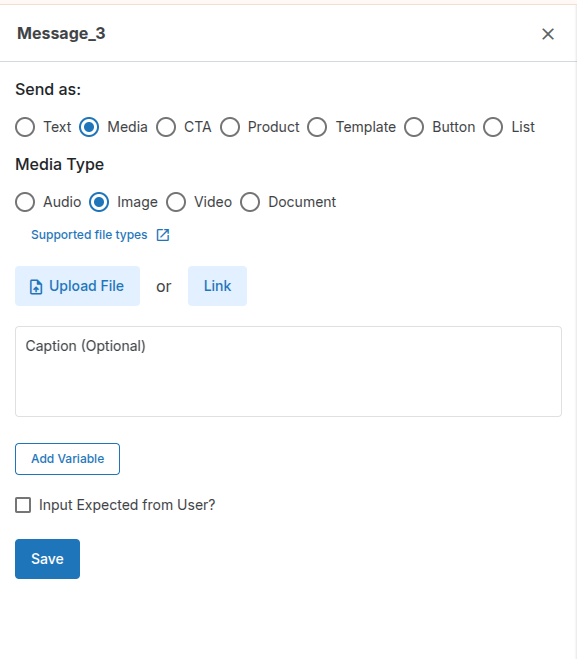The height and width of the screenshot is (659, 577).
Task: Set media type to Audio
Action: [25, 202]
